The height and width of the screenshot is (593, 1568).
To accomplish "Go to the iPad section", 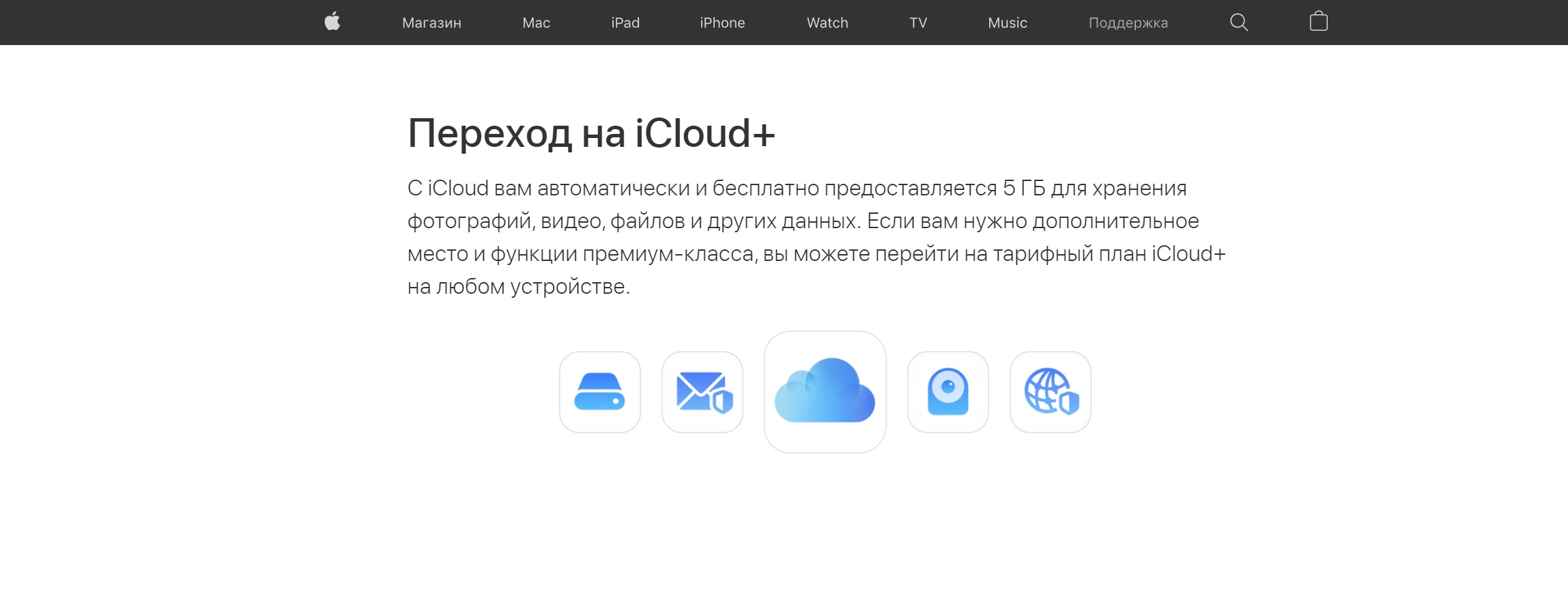I will coord(625,23).
